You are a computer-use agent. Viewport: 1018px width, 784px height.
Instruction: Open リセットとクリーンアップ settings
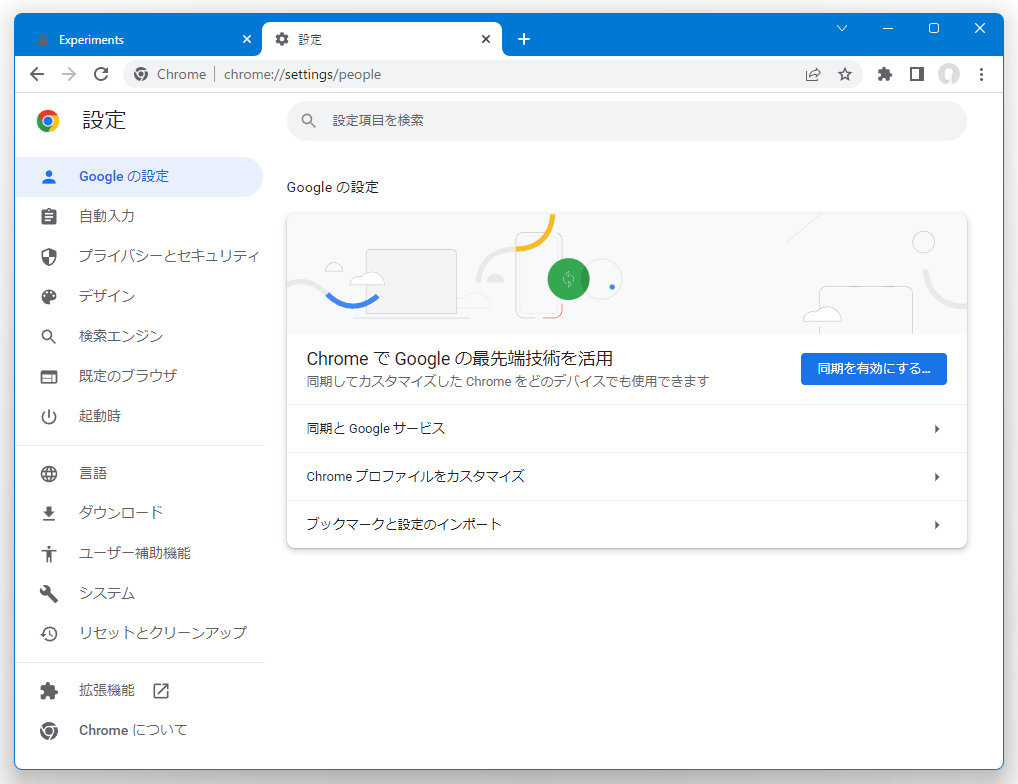[139, 633]
